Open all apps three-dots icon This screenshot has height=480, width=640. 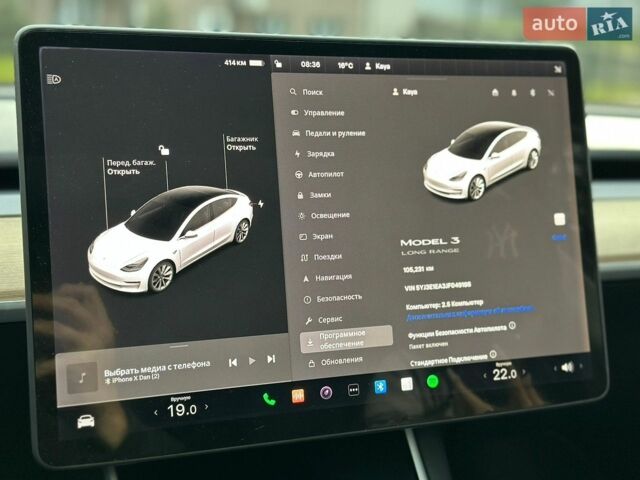353,390
